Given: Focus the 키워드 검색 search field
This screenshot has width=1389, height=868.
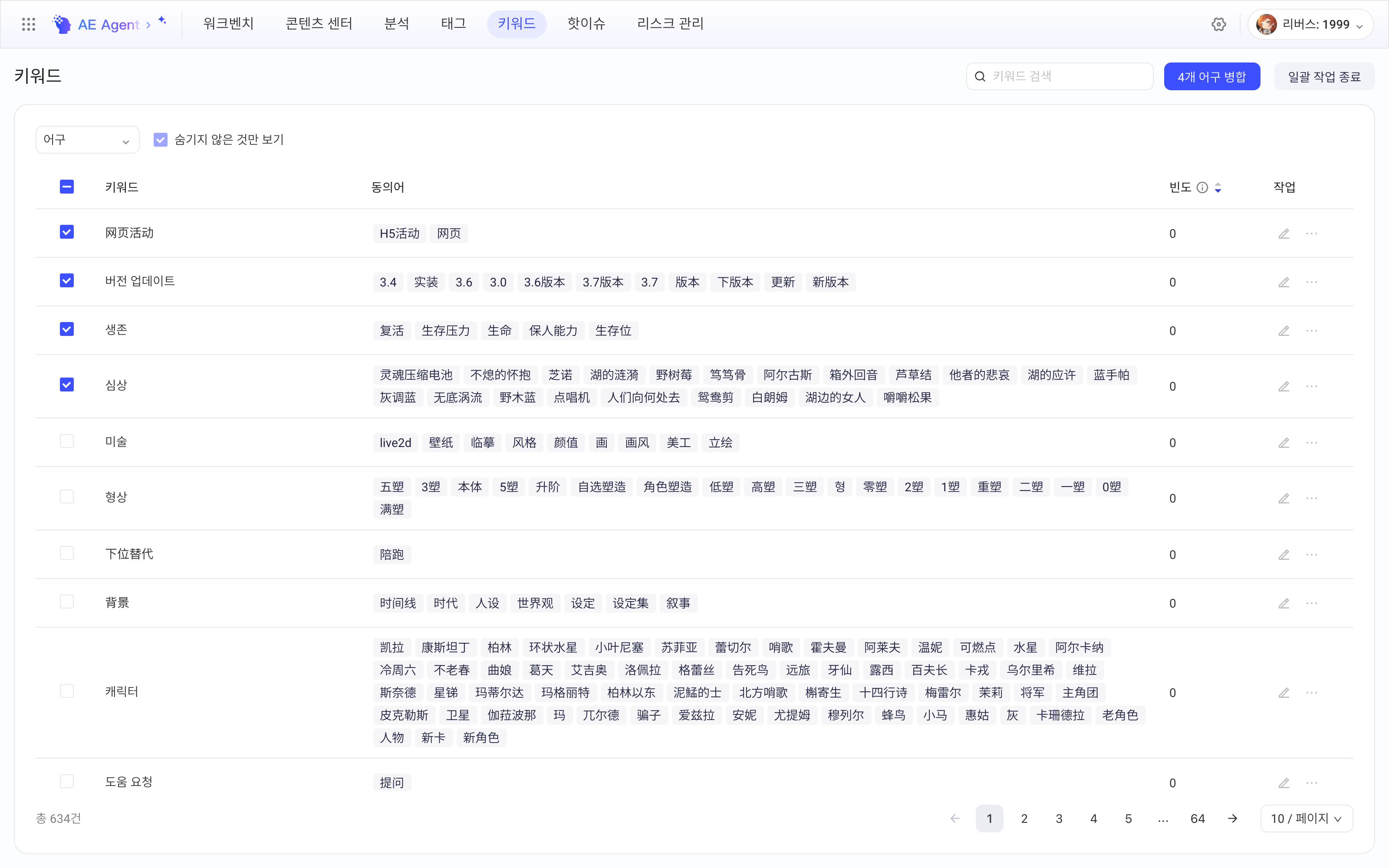Looking at the screenshot, I should (1060, 76).
